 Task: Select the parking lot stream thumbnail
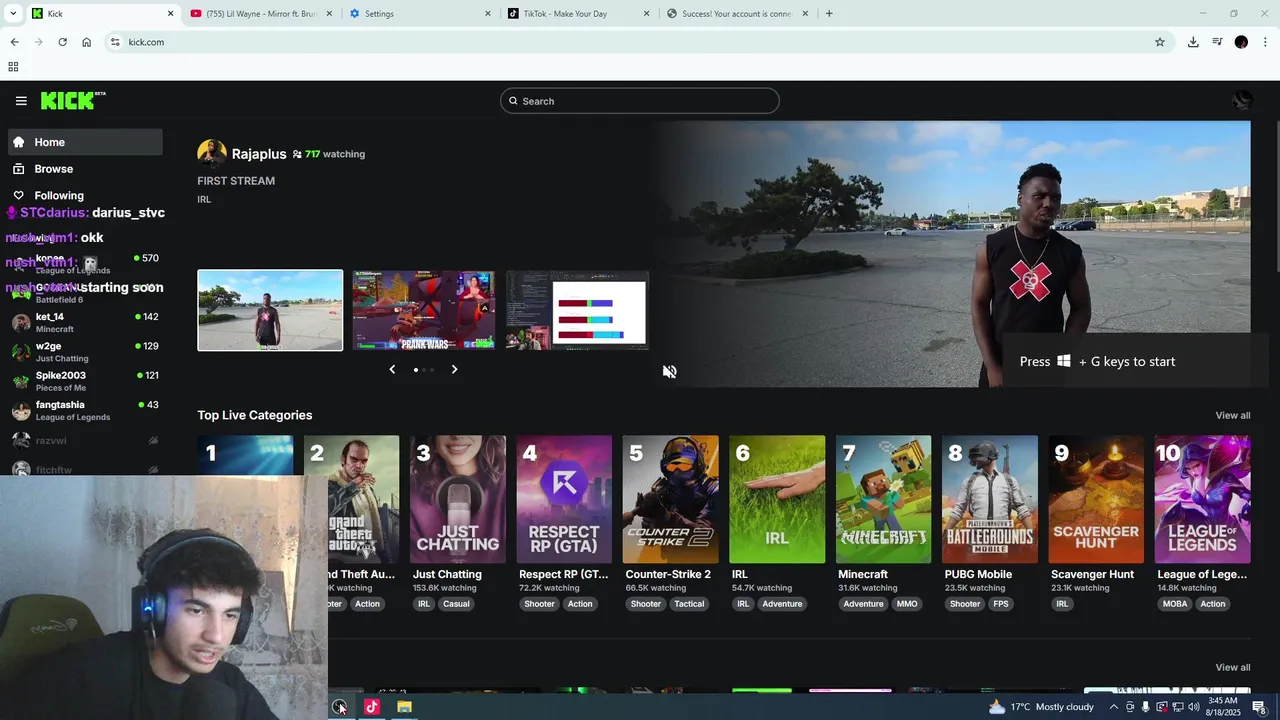pyautogui.click(x=270, y=311)
